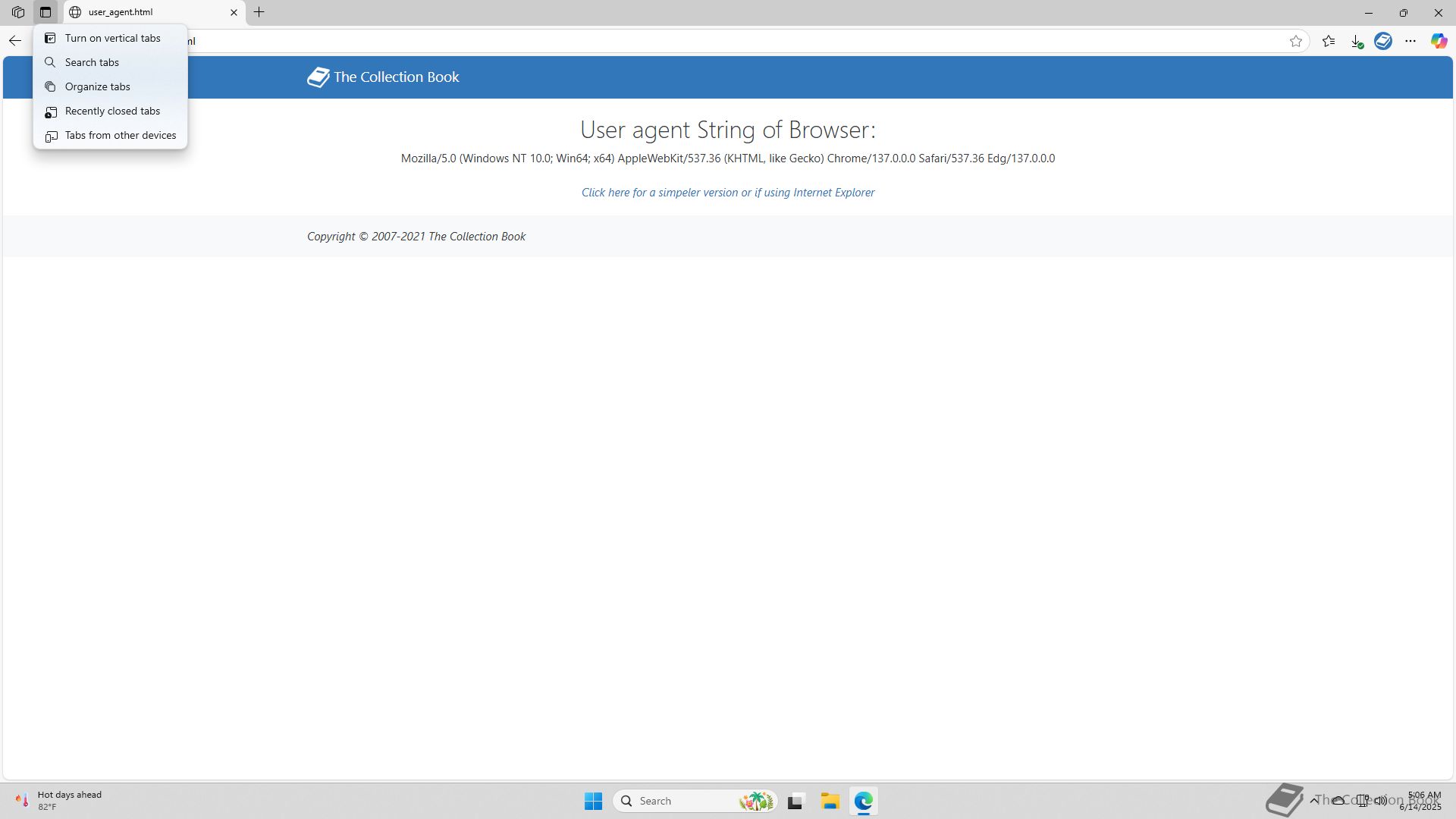Add this page to favorites star
1456x819 pixels.
pos(1296,41)
